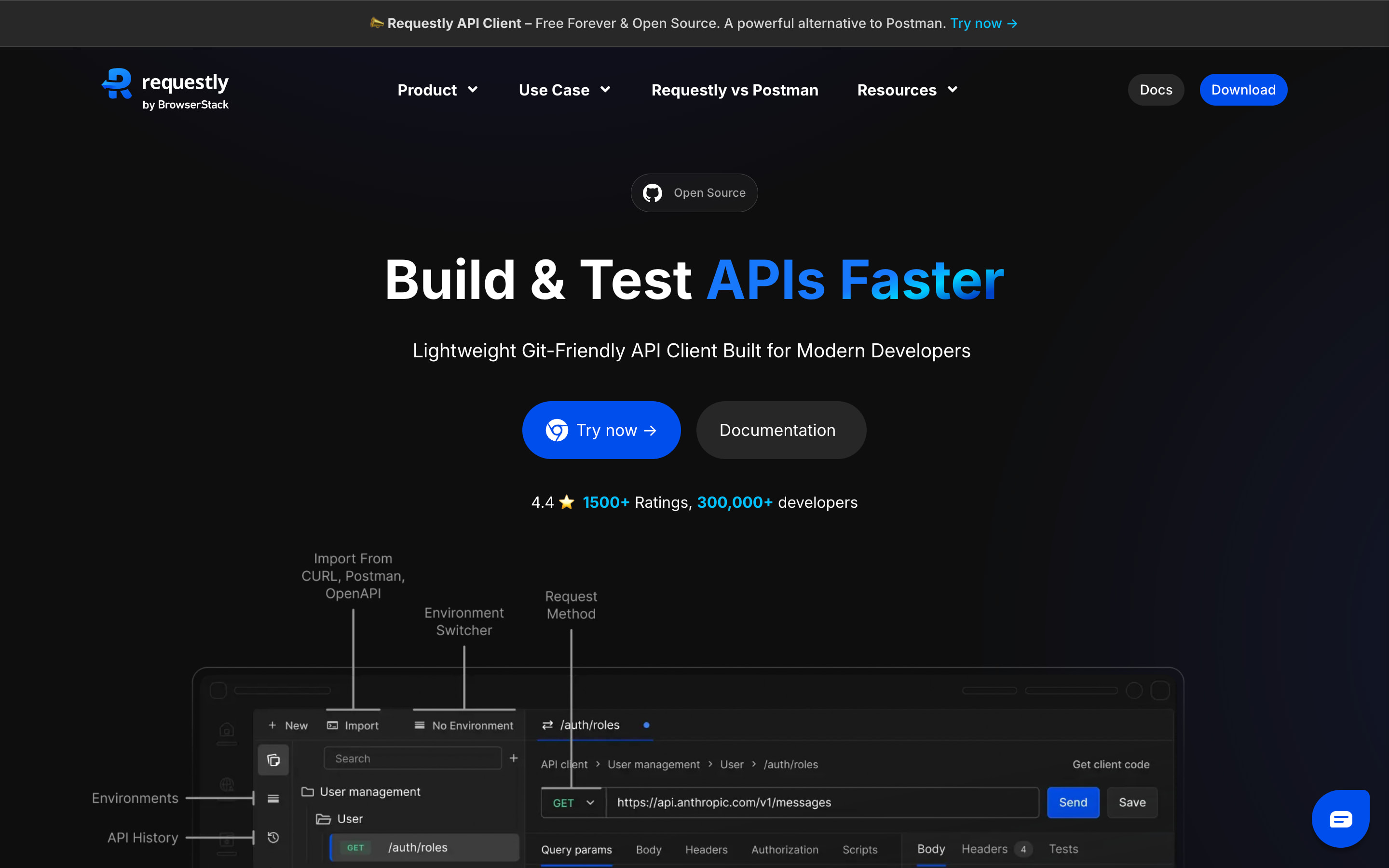Open the Requestly vs Postman nav item
This screenshot has width=1389, height=868.
(735, 90)
